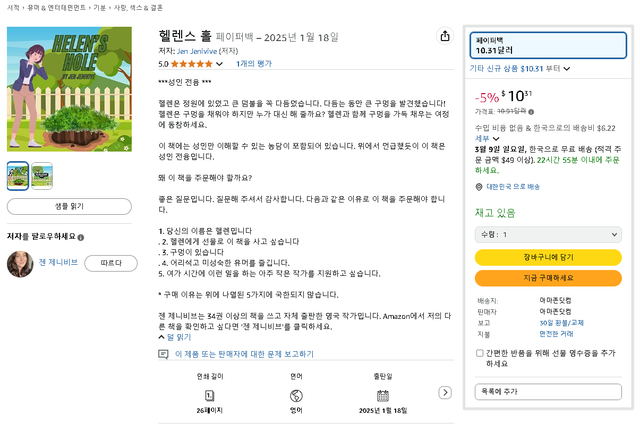Screen dimensions: 640x429
Task: Click the share icon near the title
Action: [x=445, y=36]
